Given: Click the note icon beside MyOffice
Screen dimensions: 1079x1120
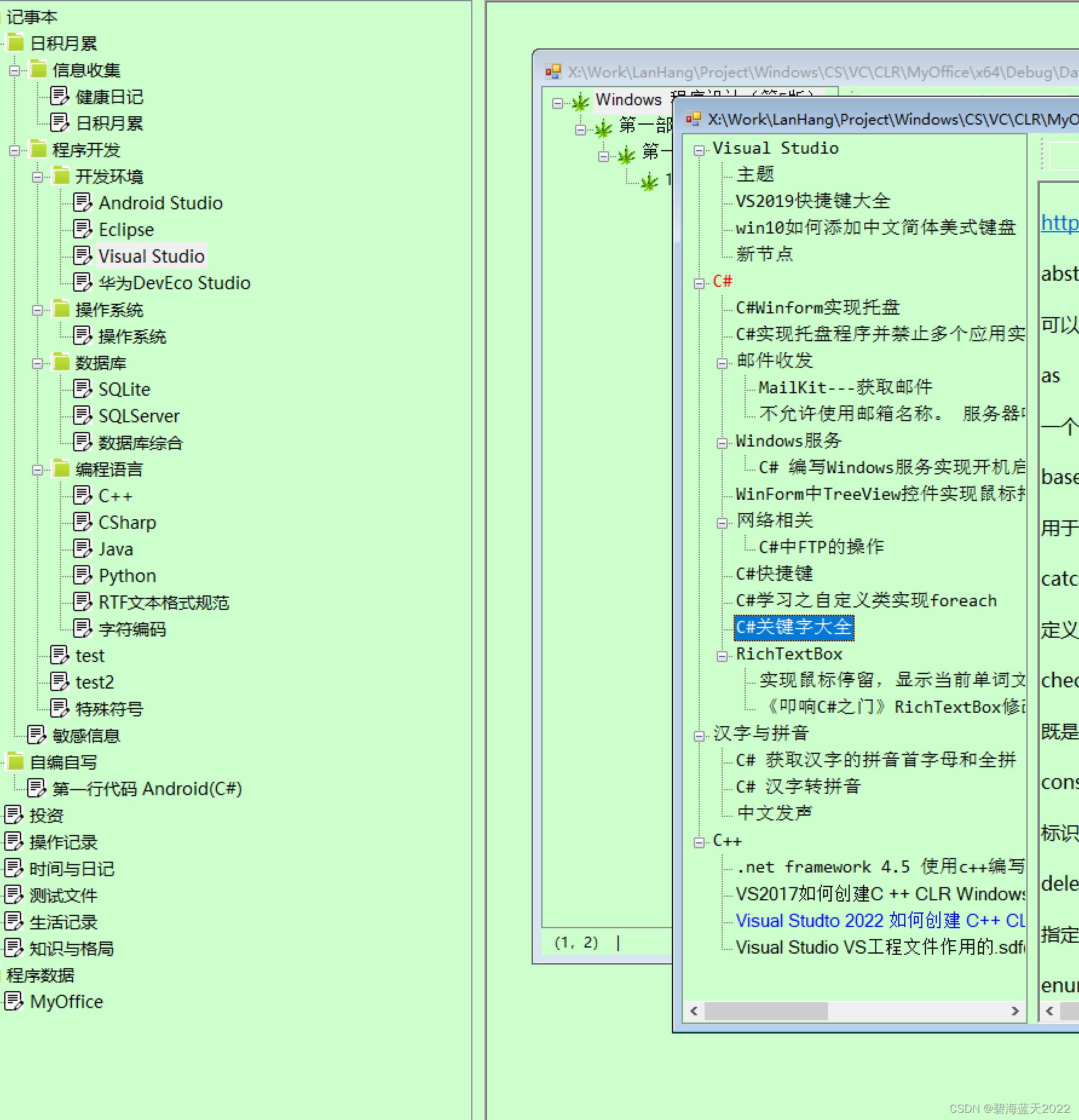Looking at the screenshot, I should [x=14, y=1001].
